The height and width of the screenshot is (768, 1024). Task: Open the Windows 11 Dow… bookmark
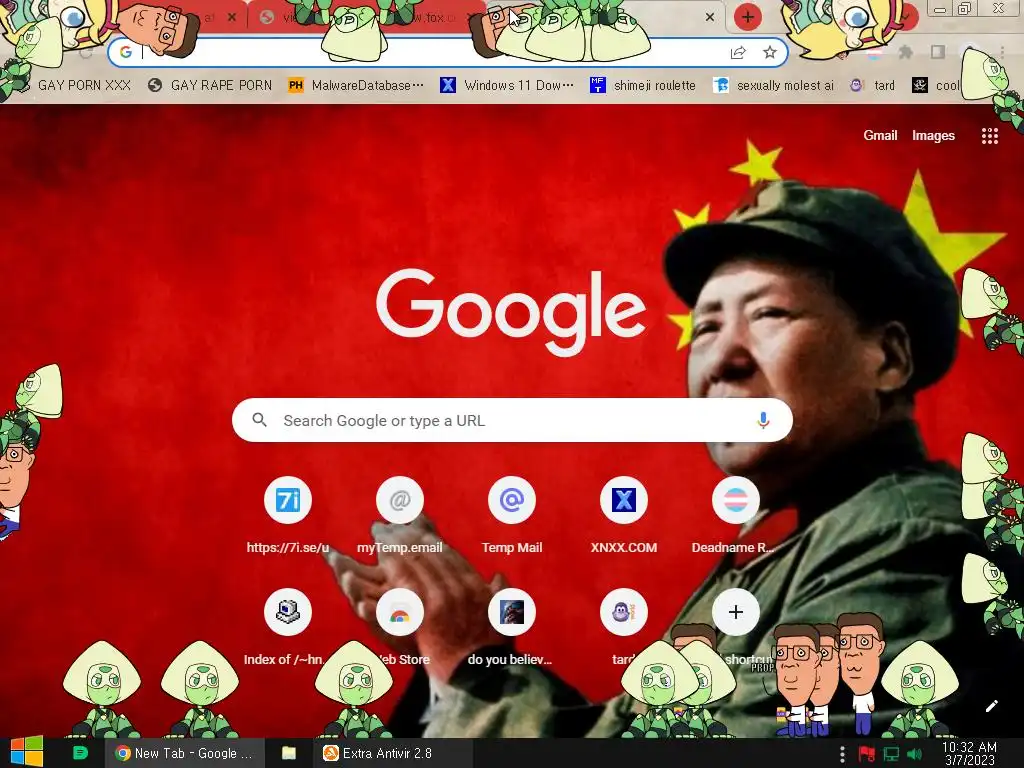[x=507, y=85]
